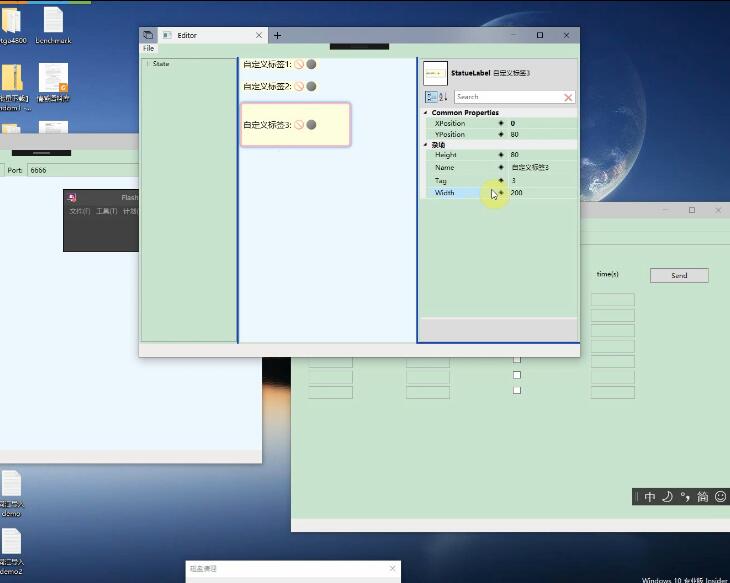The image size is (730, 583).
Task: Select the demo2 file on desktop
Action: click(11, 552)
